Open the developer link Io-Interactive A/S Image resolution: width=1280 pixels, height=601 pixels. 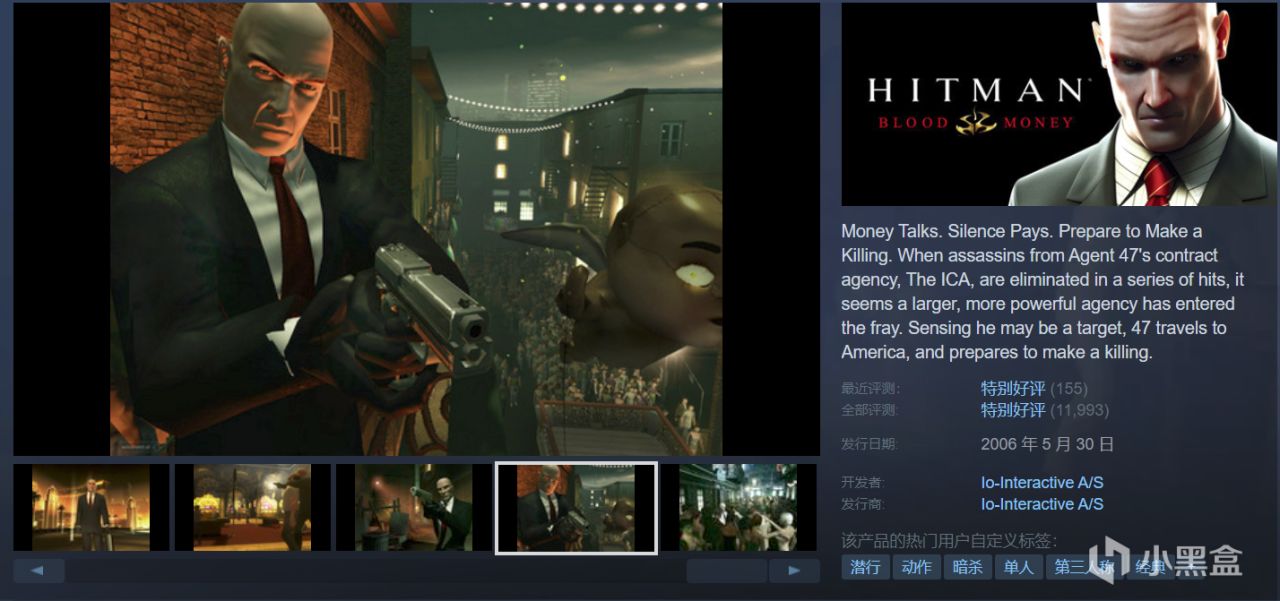[x=1042, y=482]
